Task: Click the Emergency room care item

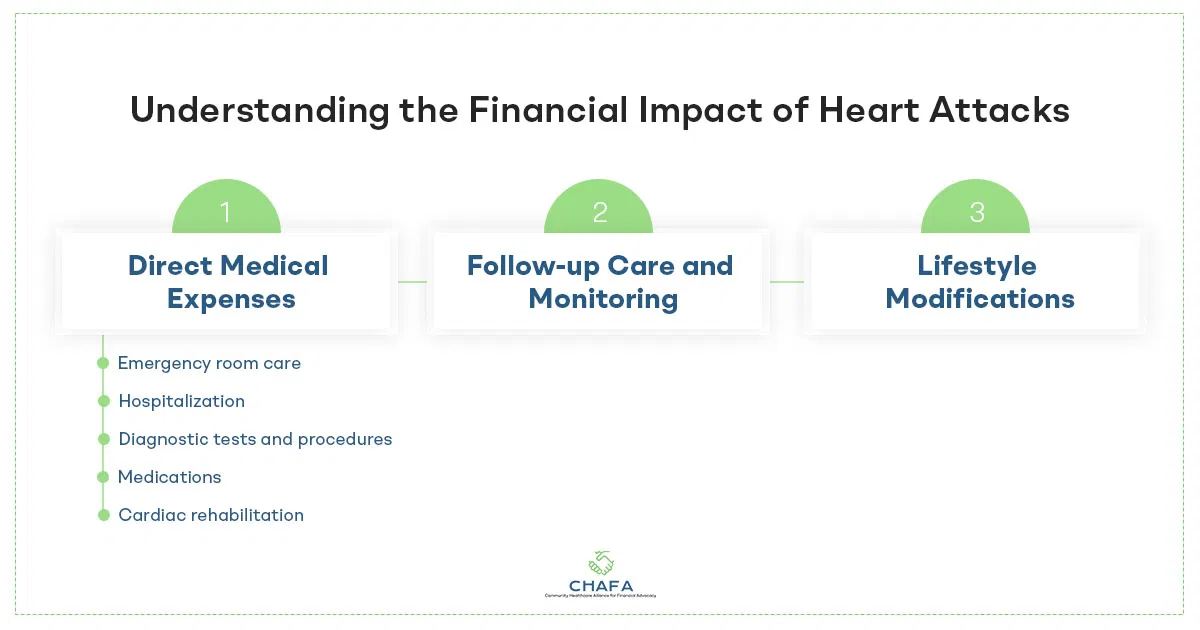Action: (209, 364)
